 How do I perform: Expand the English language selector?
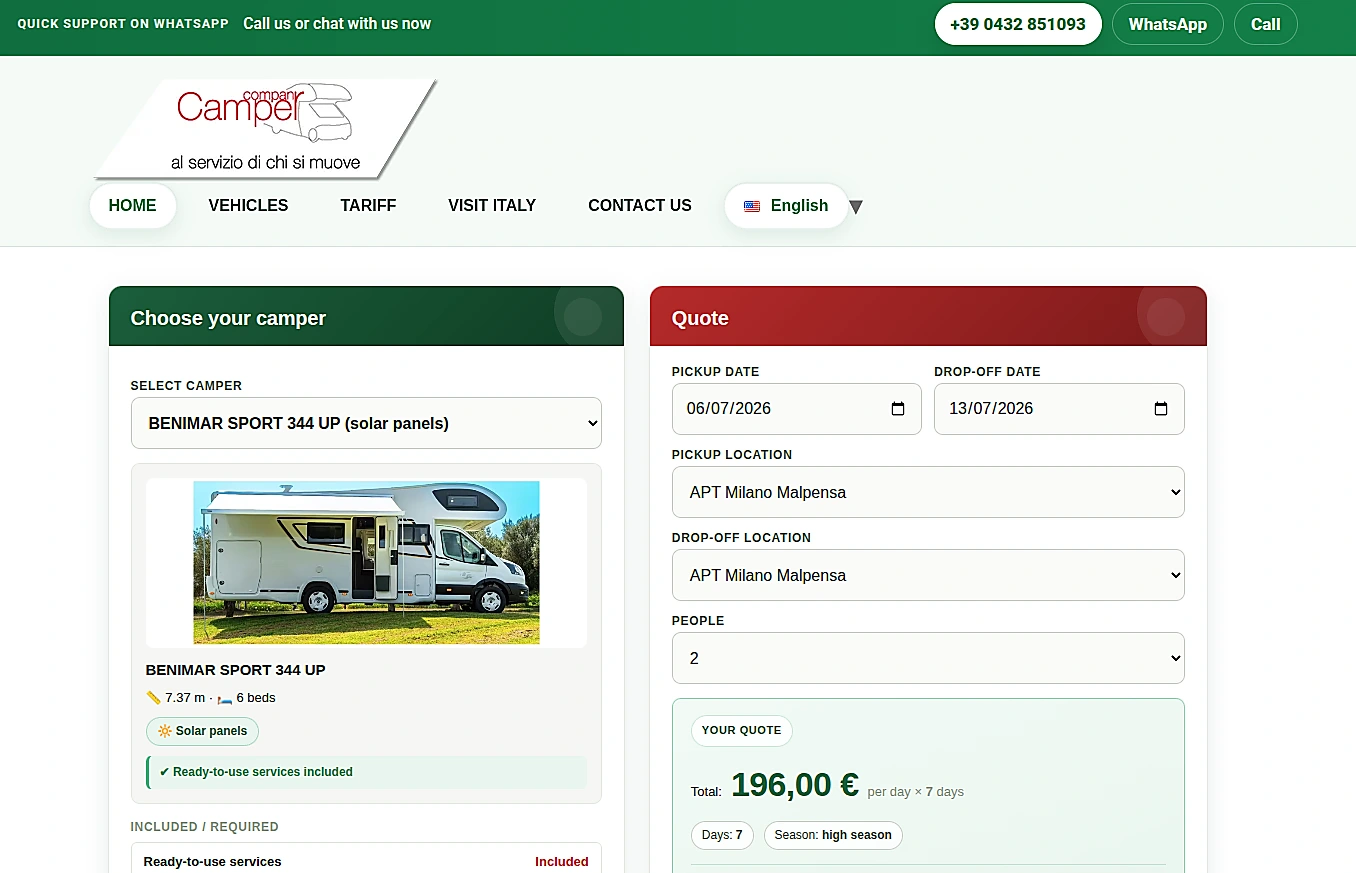click(786, 206)
